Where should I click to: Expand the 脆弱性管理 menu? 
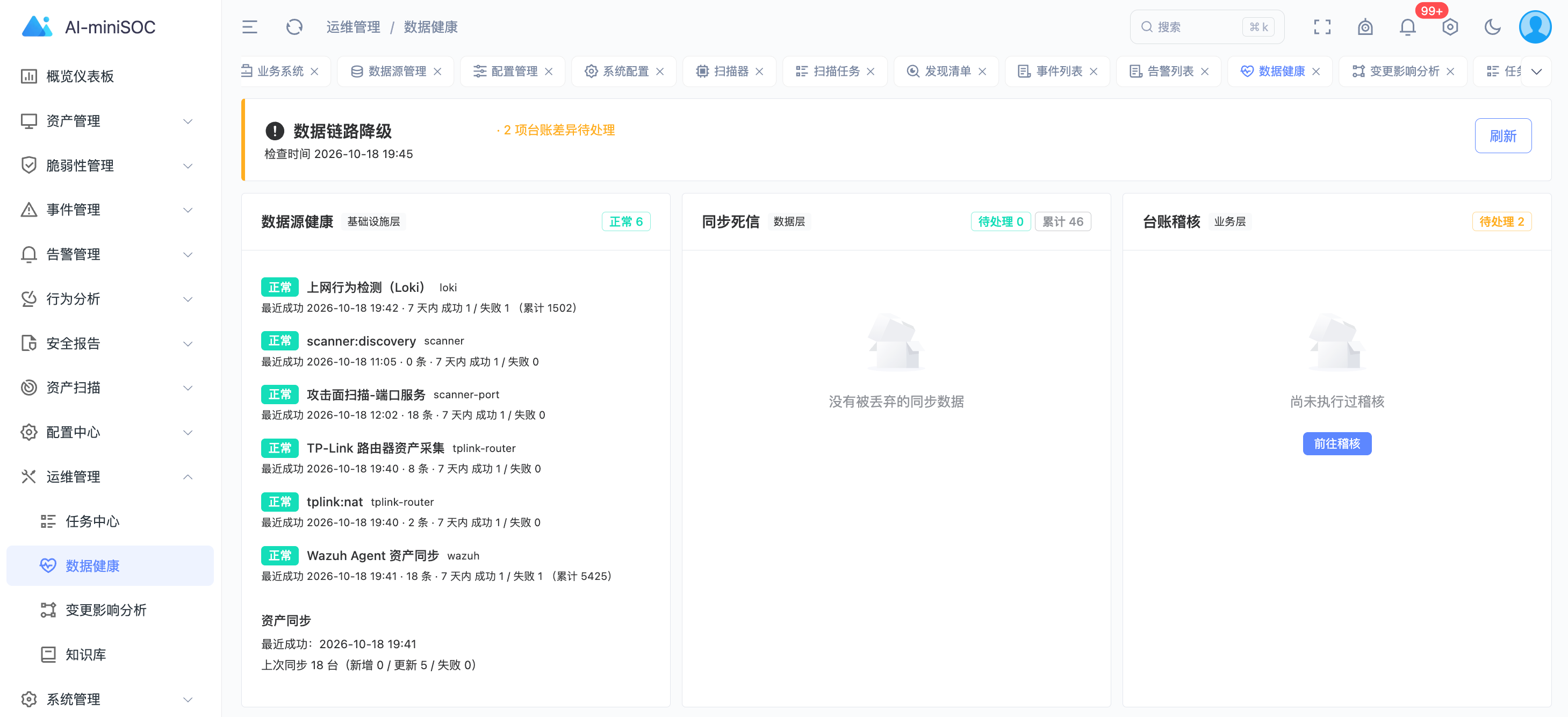tap(111, 166)
